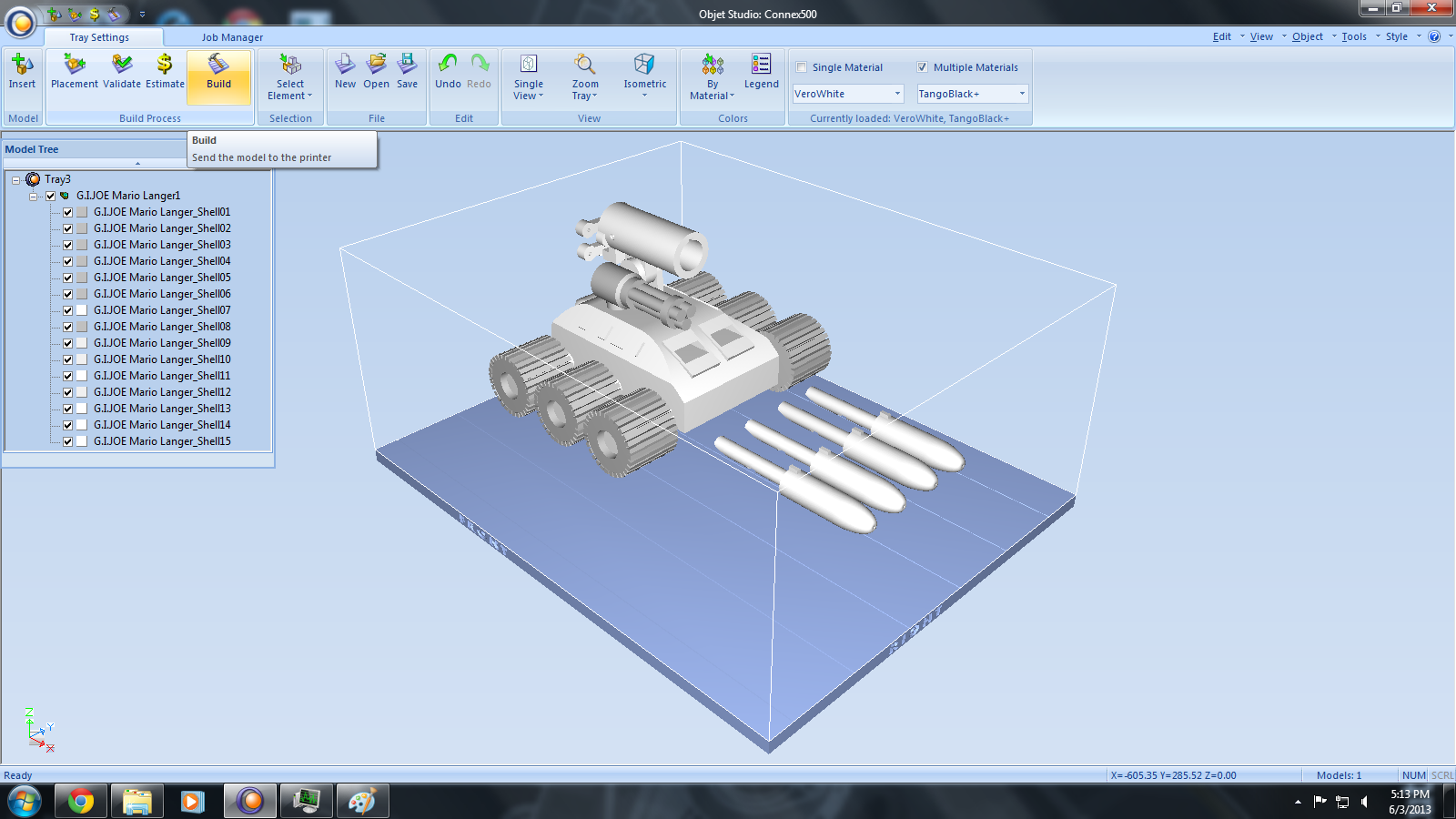This screenshot has width=1456, height=819.
Task: Select the G.I.JOE Mario Langer_Shell05 label
Action: pos(162,278)
